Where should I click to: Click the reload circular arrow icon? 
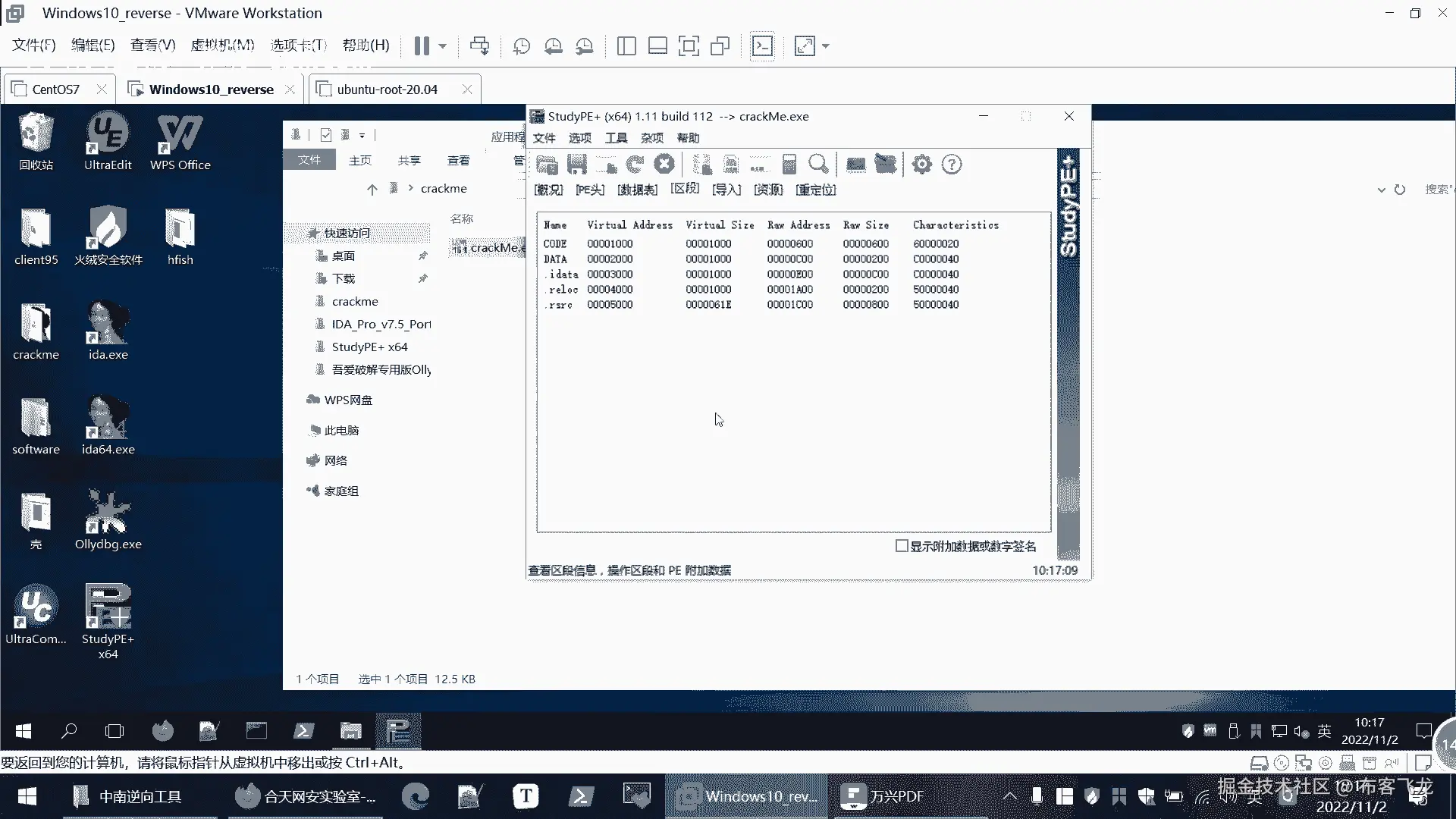pyautogui.click(x=635, y=165)
